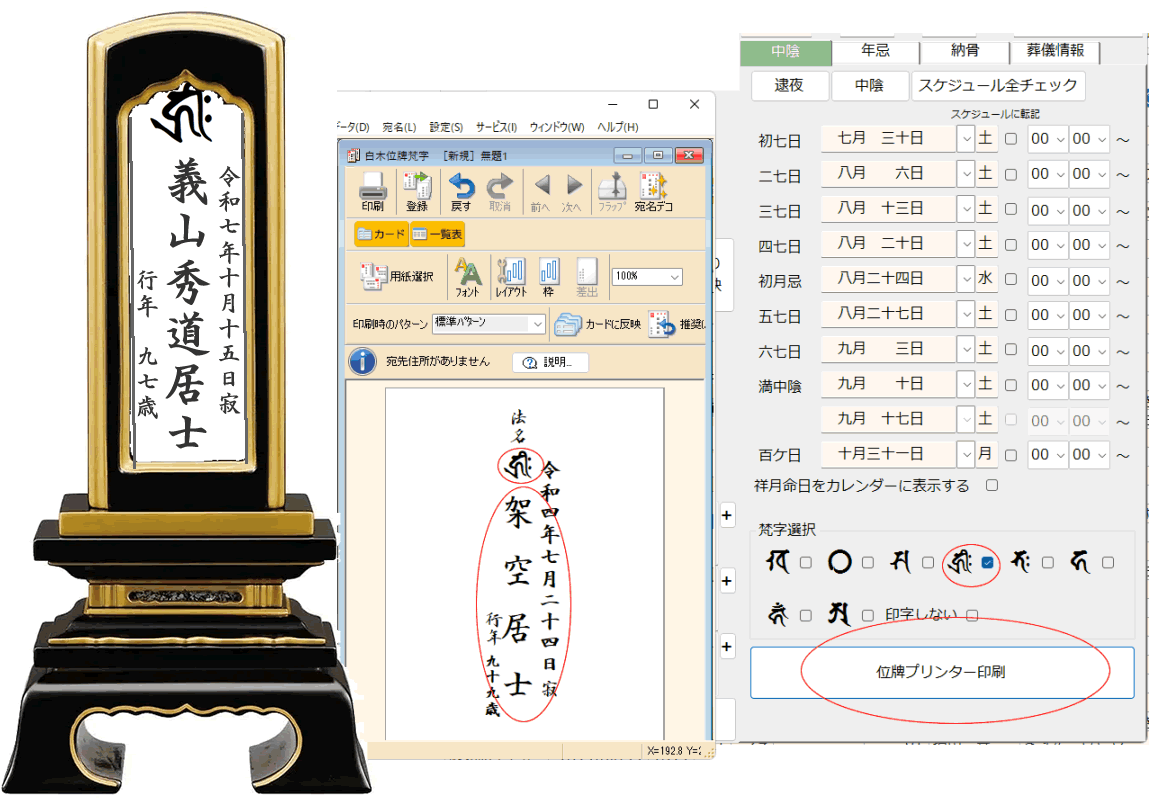Click the 枠 frame icon
The image size is (1149, 801).
[x=549, y=276]
